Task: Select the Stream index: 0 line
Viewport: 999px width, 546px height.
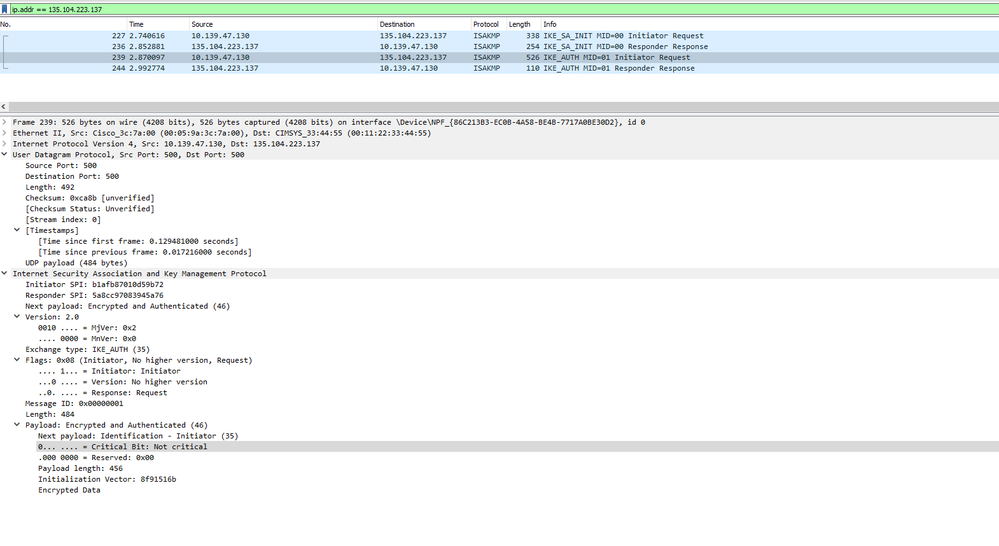Action: pyautogui.click(x=63, y=219)
